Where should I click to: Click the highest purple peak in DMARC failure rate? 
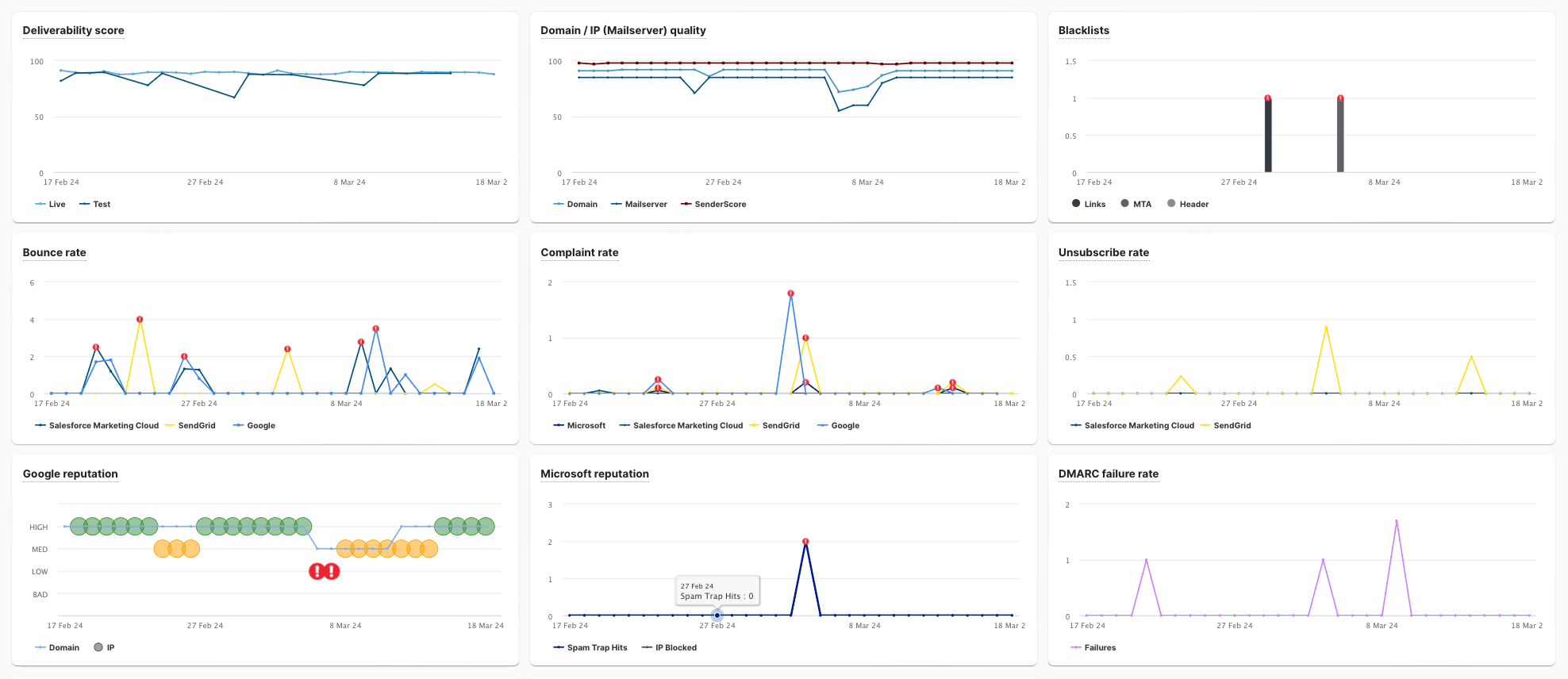(1397, 521)
